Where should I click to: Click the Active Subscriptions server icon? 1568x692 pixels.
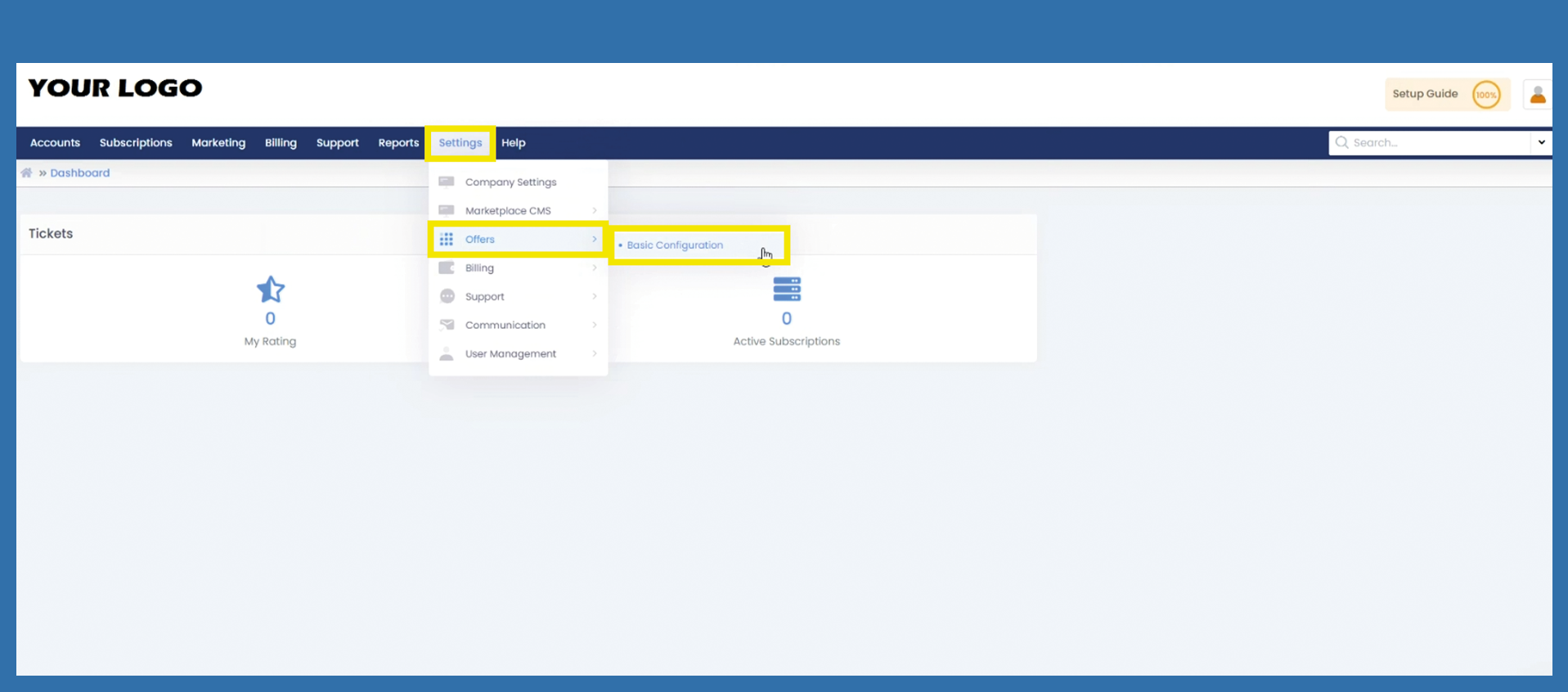coord(786,289)
